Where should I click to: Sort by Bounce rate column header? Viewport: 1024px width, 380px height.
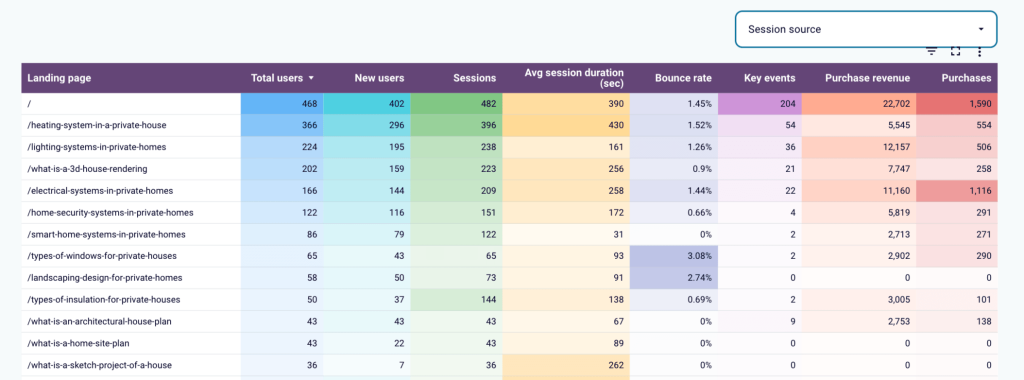click(x=684, y=78)
